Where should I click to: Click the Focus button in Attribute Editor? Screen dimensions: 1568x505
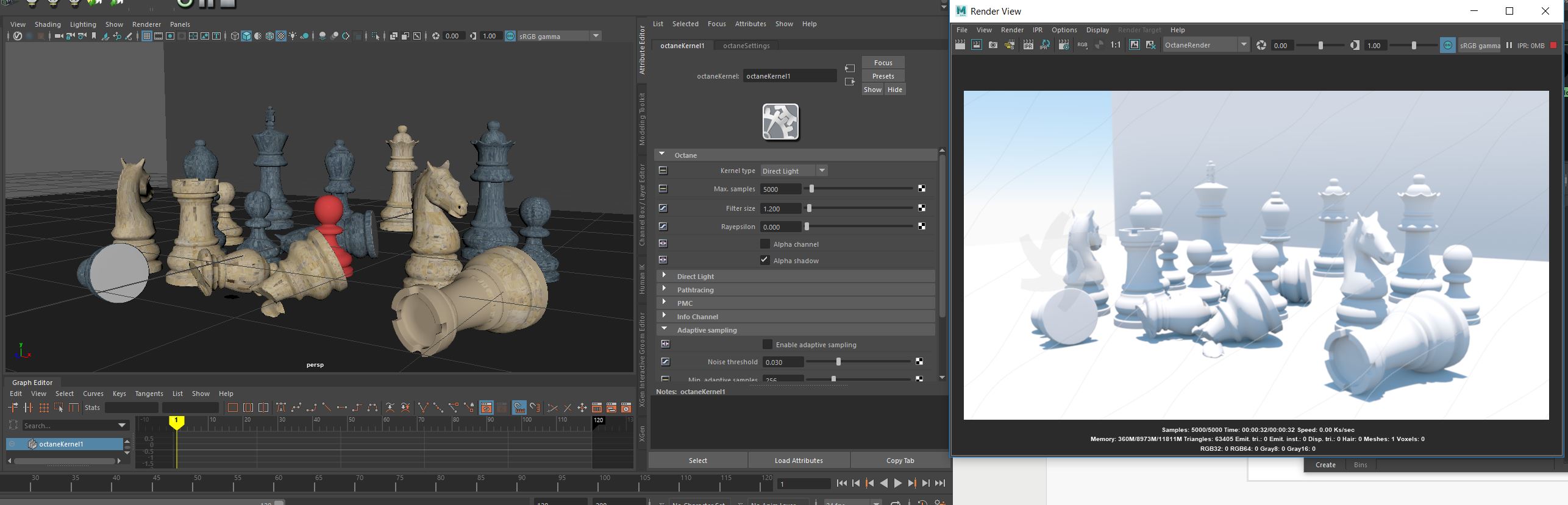[x=883, y=63]
